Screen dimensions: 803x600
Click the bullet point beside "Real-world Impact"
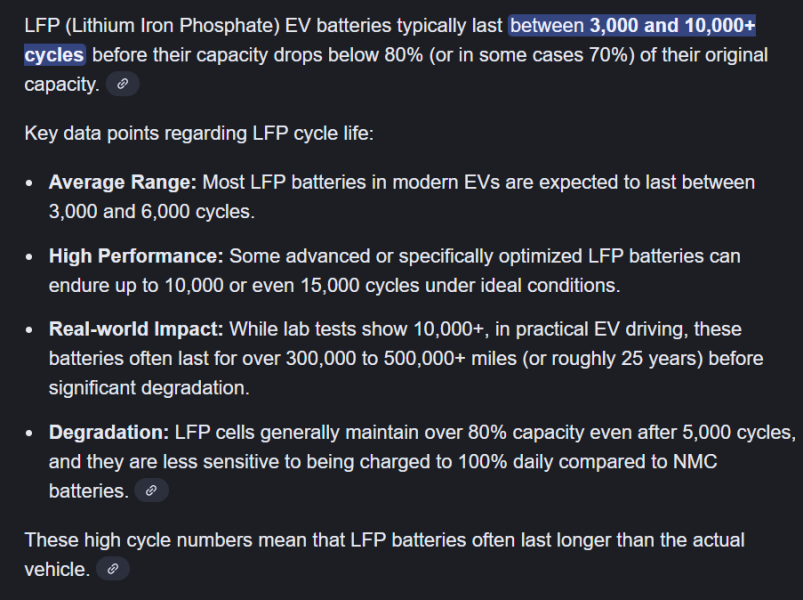coord(30,330)
